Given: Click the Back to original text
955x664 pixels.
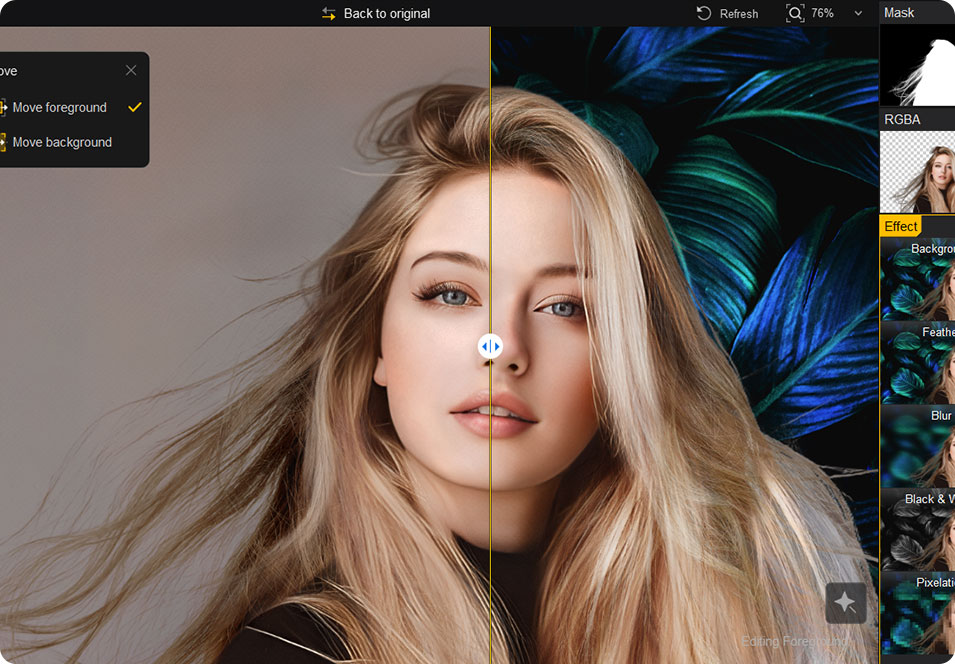Looking at the screenshot, I should click(x=387, y=14).
